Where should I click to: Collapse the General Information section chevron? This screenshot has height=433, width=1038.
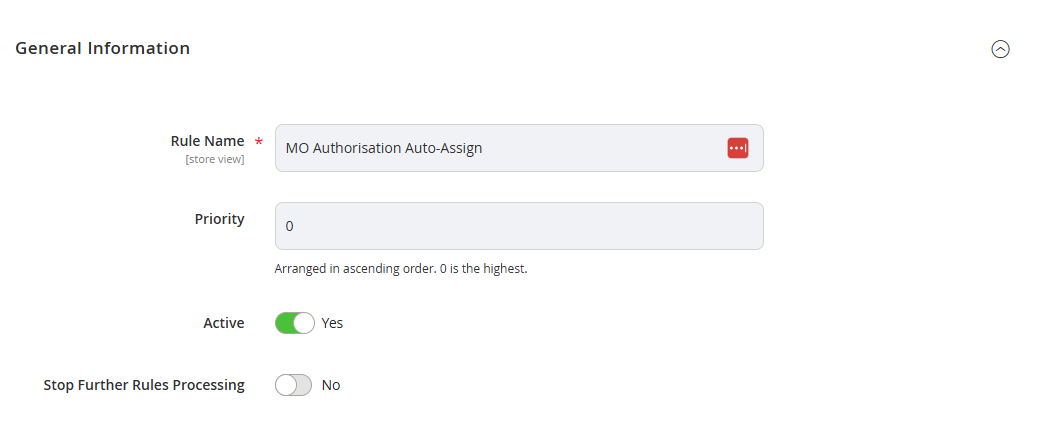point(1000,49)
